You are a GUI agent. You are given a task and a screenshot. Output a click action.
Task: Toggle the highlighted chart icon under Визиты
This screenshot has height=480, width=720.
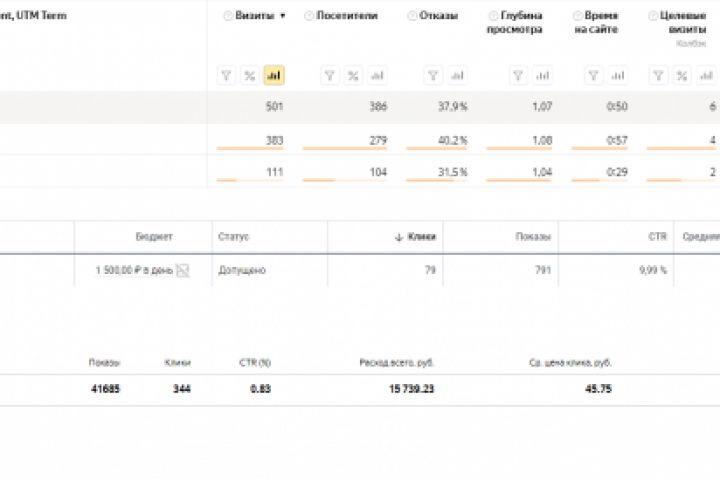point(274,75)
